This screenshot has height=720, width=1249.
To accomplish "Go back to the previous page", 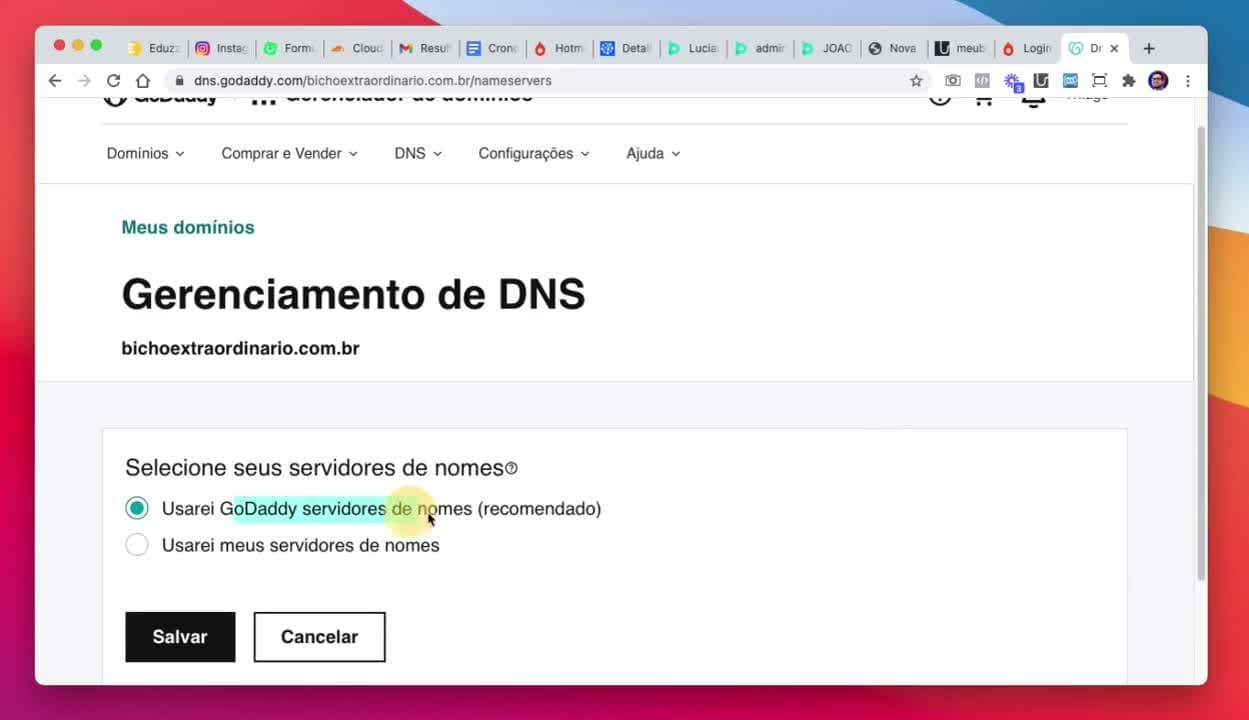I will (55, 81).
